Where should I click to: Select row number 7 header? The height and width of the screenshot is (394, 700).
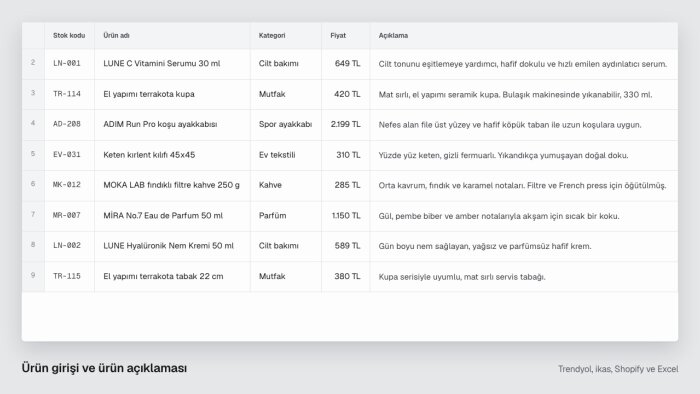click(33, 216)
